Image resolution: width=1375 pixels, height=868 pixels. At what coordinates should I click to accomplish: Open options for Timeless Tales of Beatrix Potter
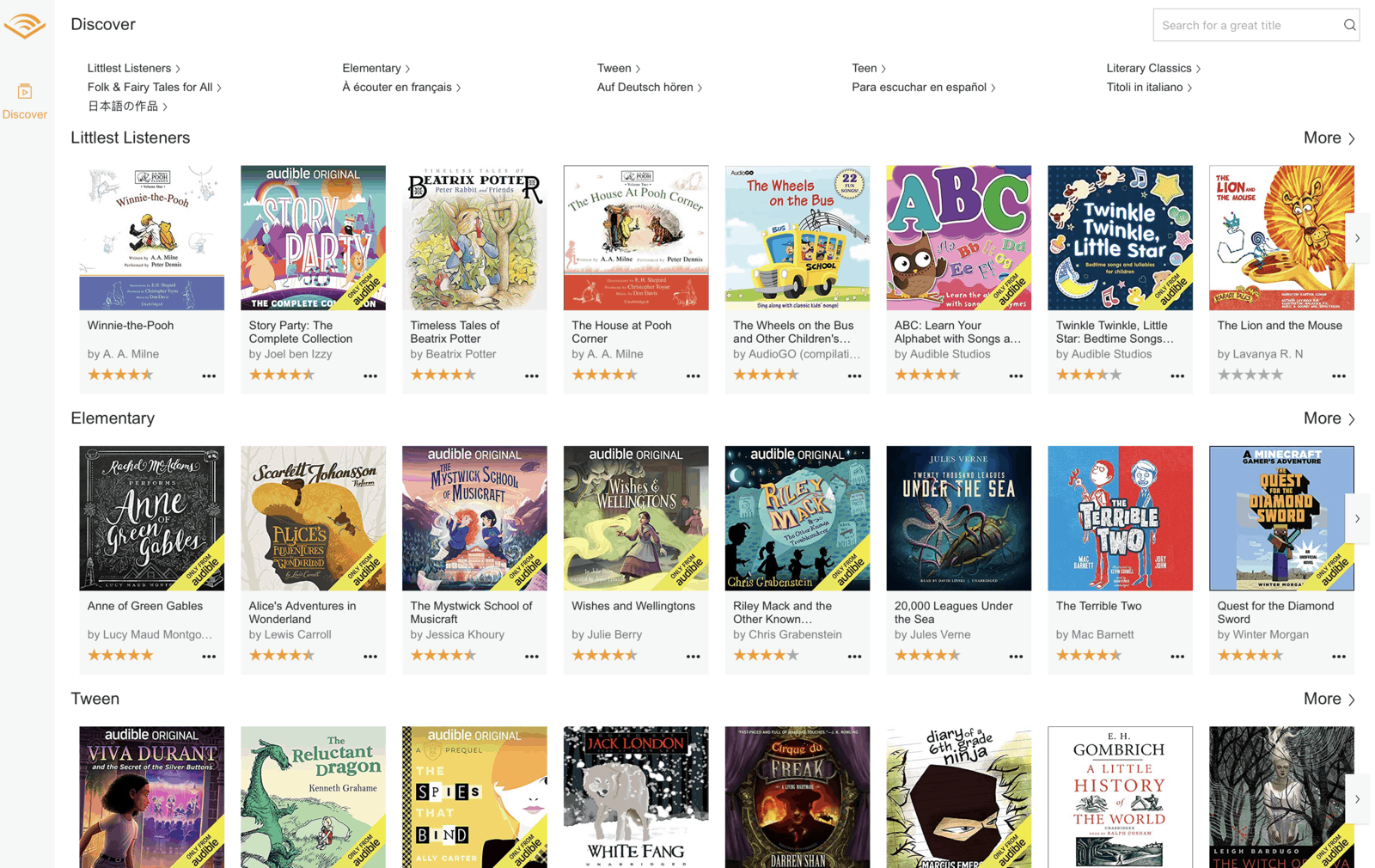pyautogui.click(x=531, y=376)
